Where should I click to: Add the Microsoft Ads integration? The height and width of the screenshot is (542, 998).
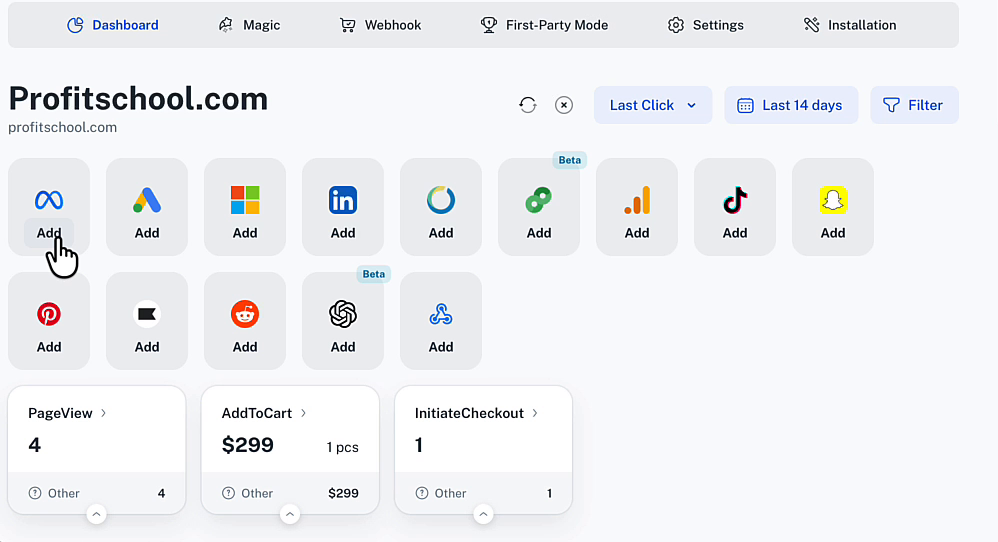[245, 233]
